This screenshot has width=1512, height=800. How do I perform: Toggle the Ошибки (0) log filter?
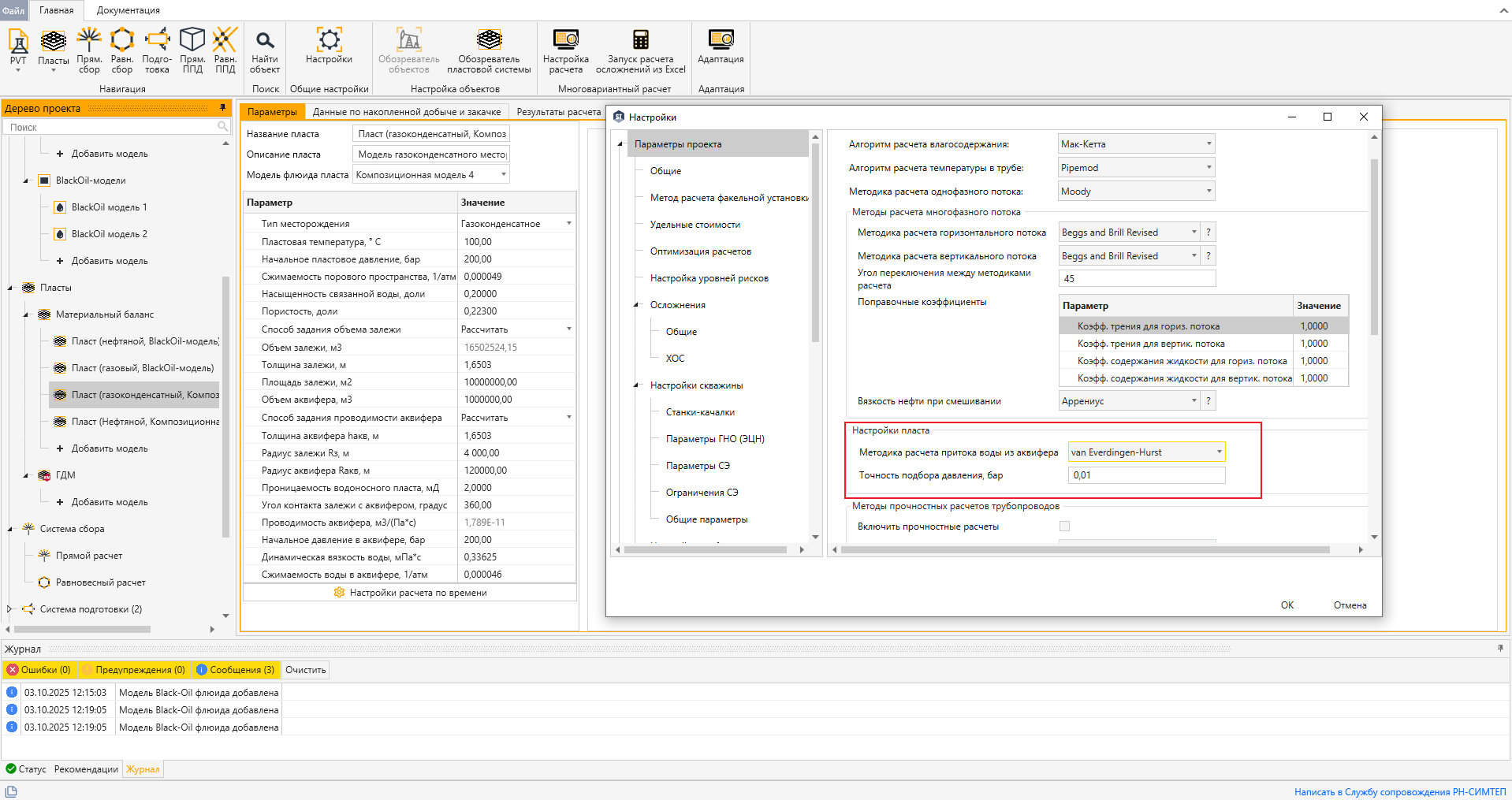(x=39, y=670)
